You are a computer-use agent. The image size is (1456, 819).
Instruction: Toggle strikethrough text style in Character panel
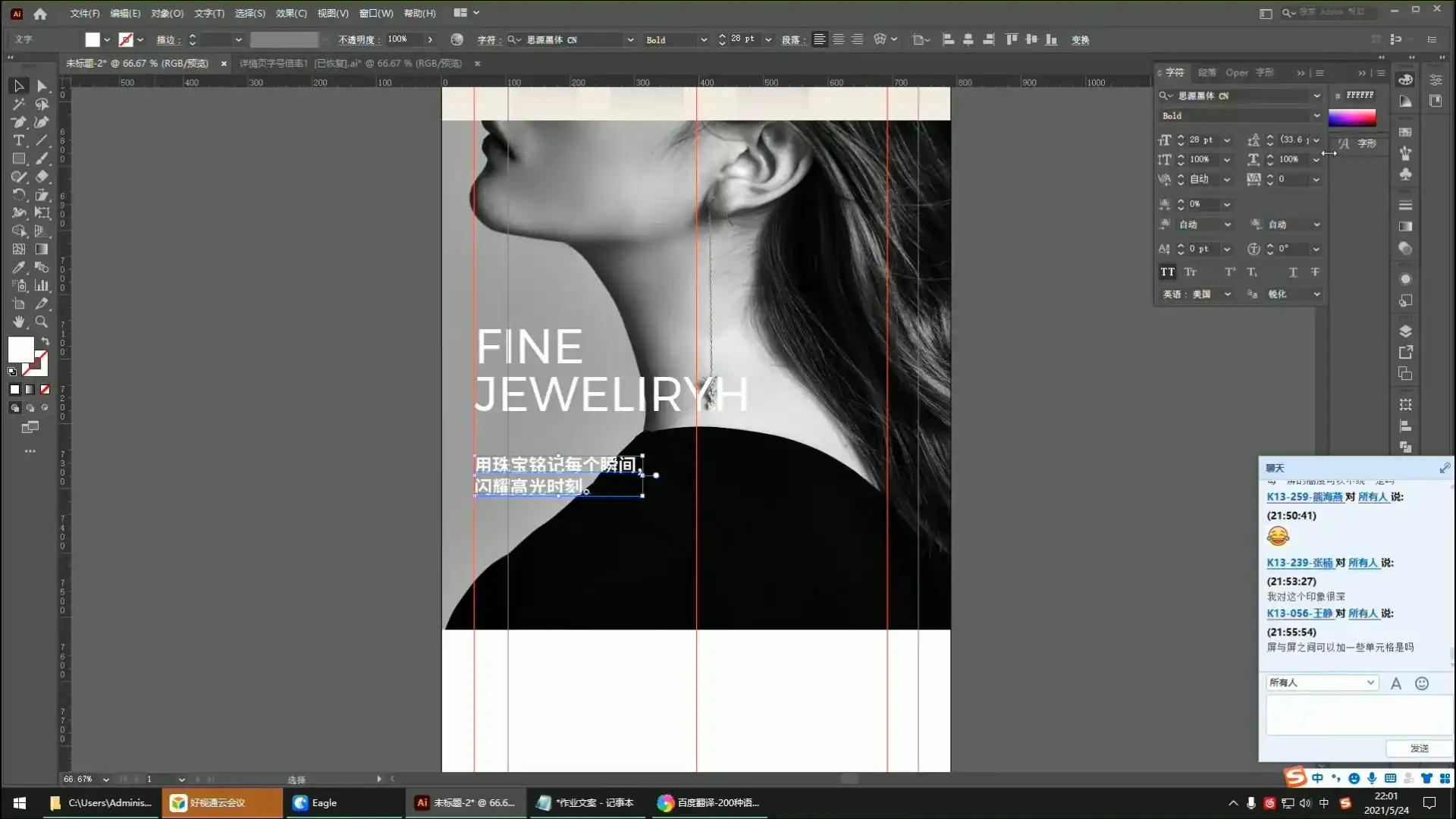click(1315, 272)
